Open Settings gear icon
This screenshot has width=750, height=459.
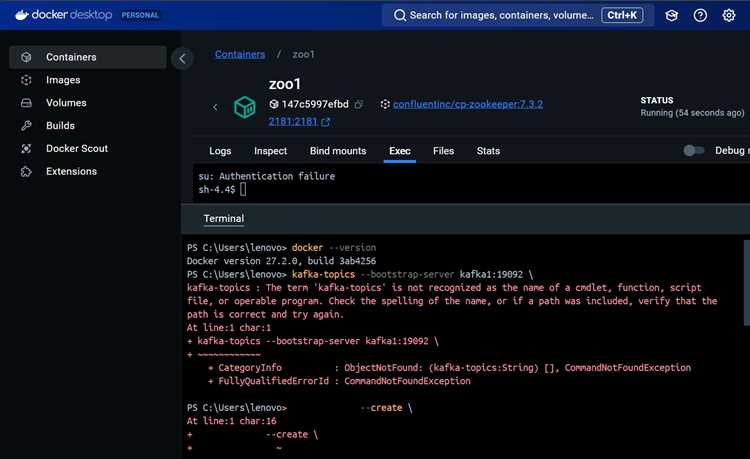(x=728, y=15)
